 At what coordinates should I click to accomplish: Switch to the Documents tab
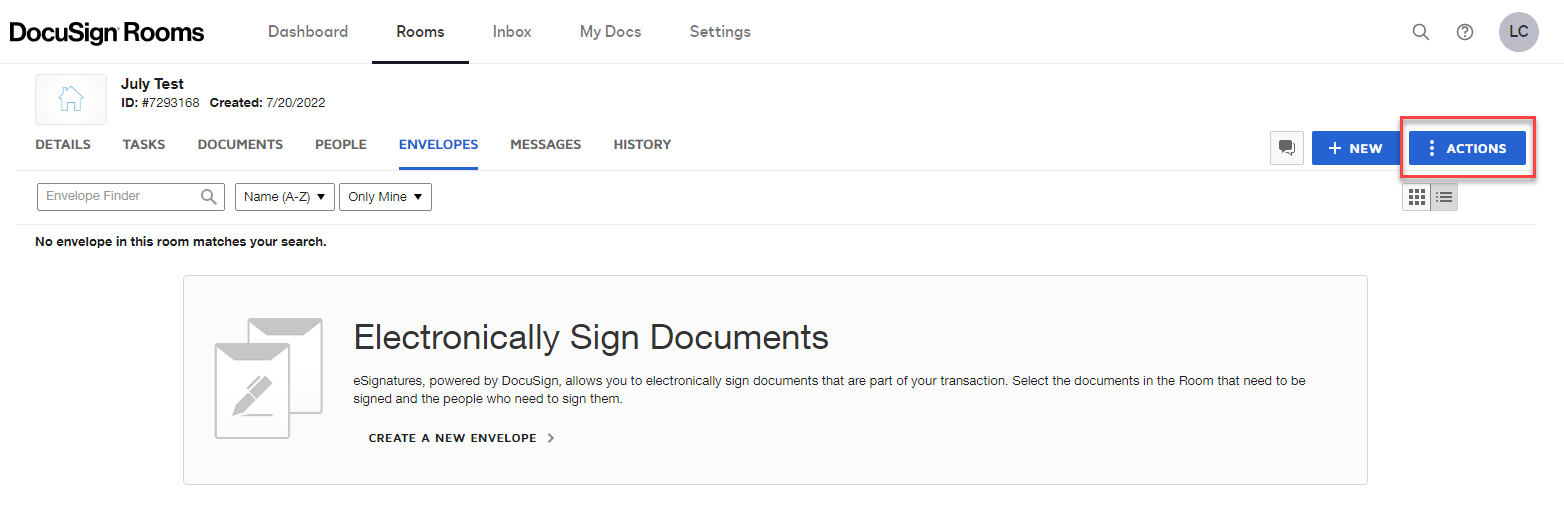pos(240,145)
